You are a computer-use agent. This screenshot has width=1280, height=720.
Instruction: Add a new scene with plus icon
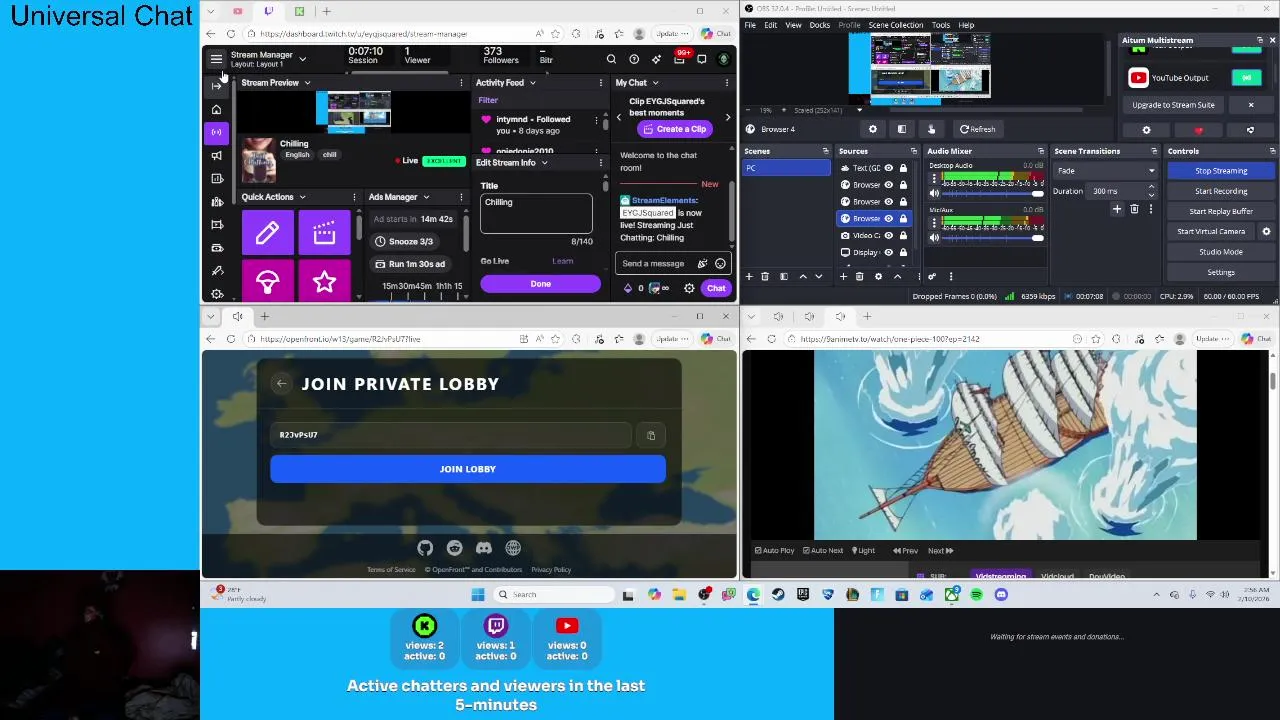coord(749,276)
